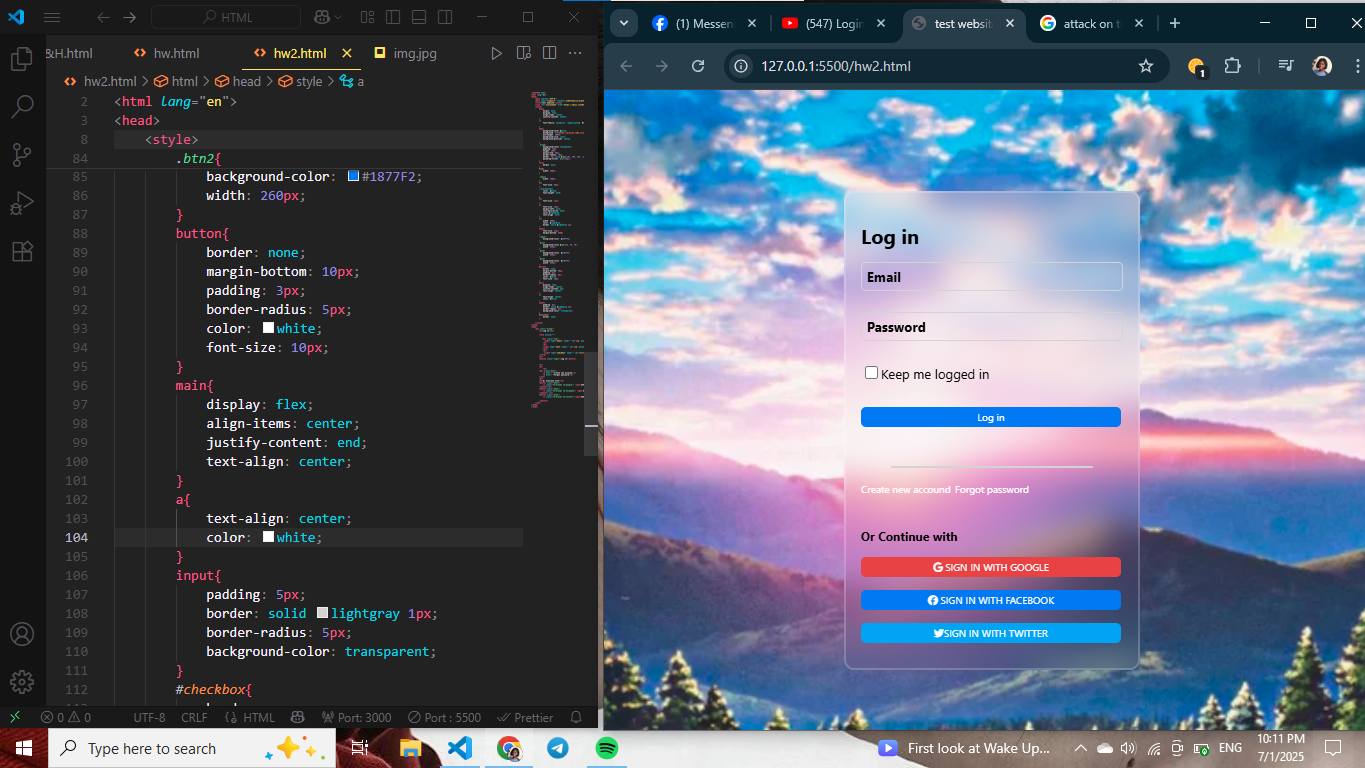This screenshot has height=768, width=1365.
Task: Click the lightgray color swatch in code
Action: [x=322, y=613]
